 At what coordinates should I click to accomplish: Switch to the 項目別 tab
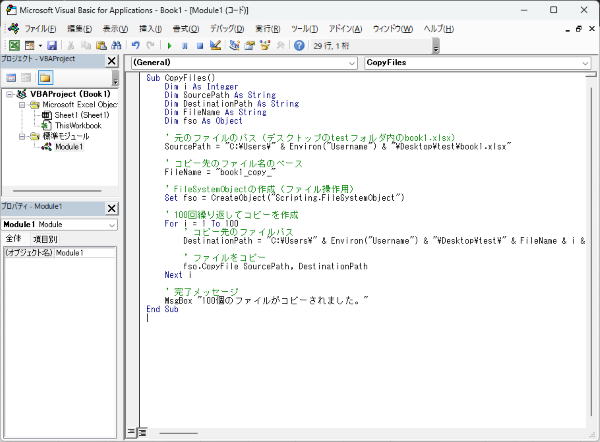[x=45, y=239]
